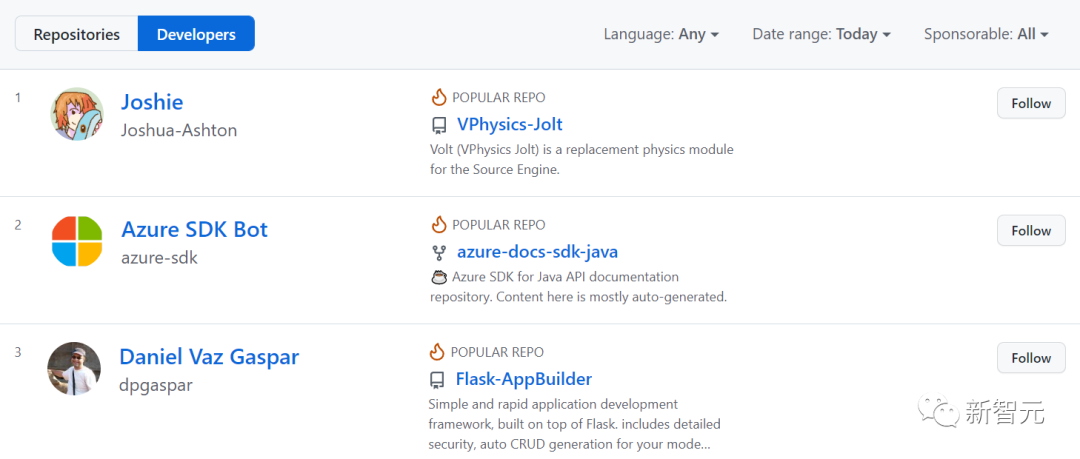Click the Azure SDK Bot logo avatar
The width and height of the screenshot is (1080, 459).
point(77,241)
